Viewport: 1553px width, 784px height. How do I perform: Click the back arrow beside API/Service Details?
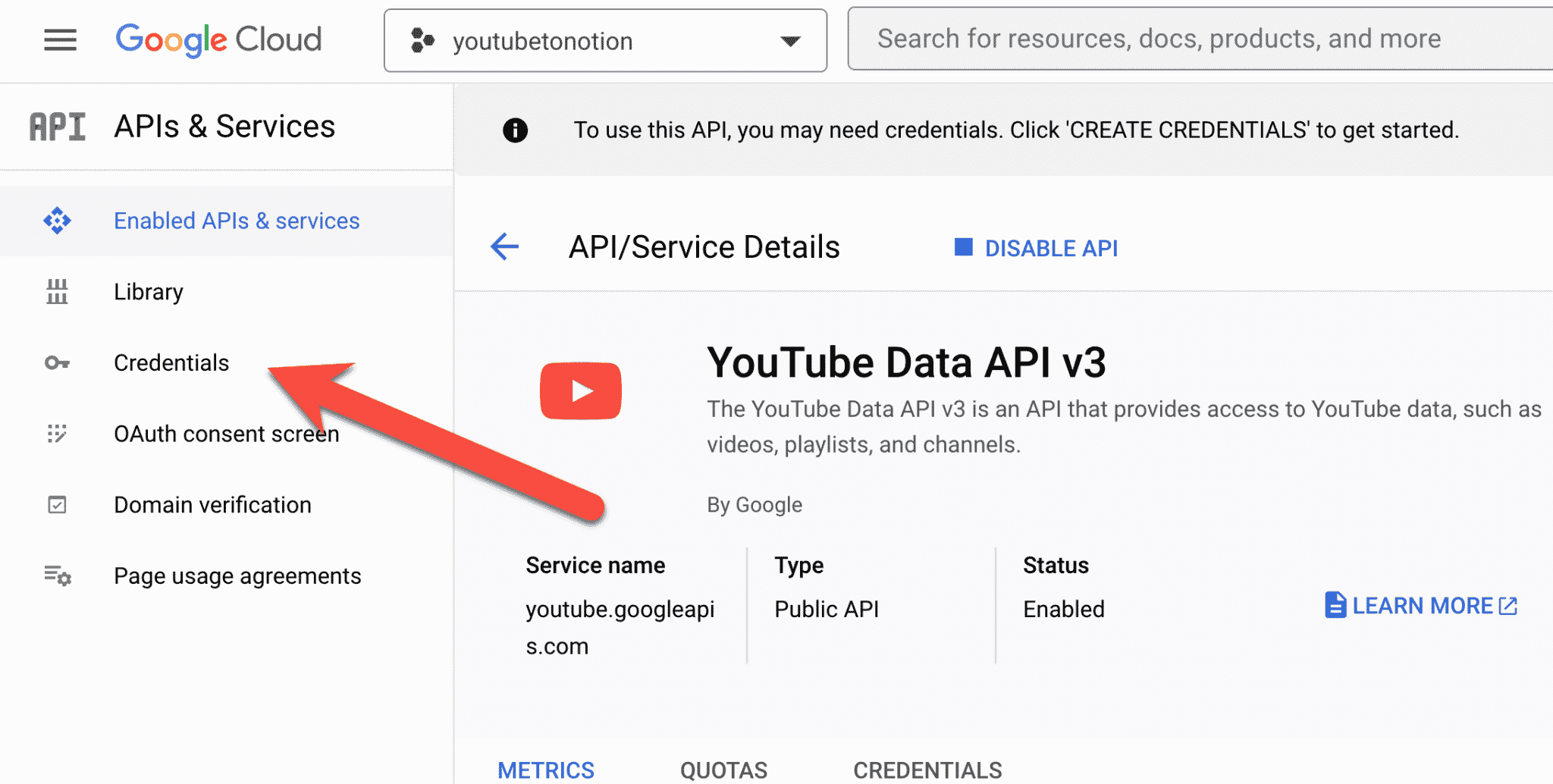[504, 246]
